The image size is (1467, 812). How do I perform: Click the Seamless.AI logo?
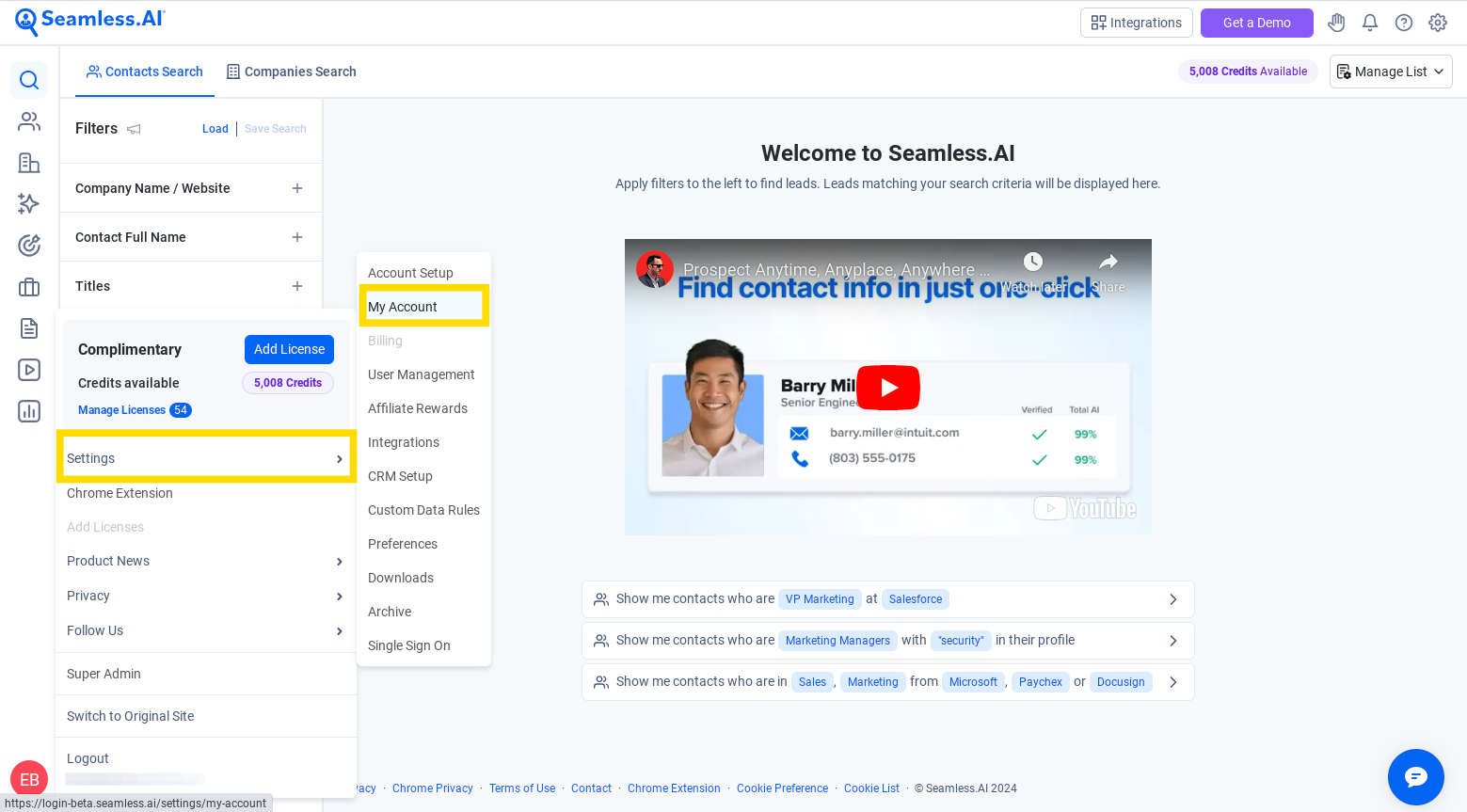[x=90, y=22]
